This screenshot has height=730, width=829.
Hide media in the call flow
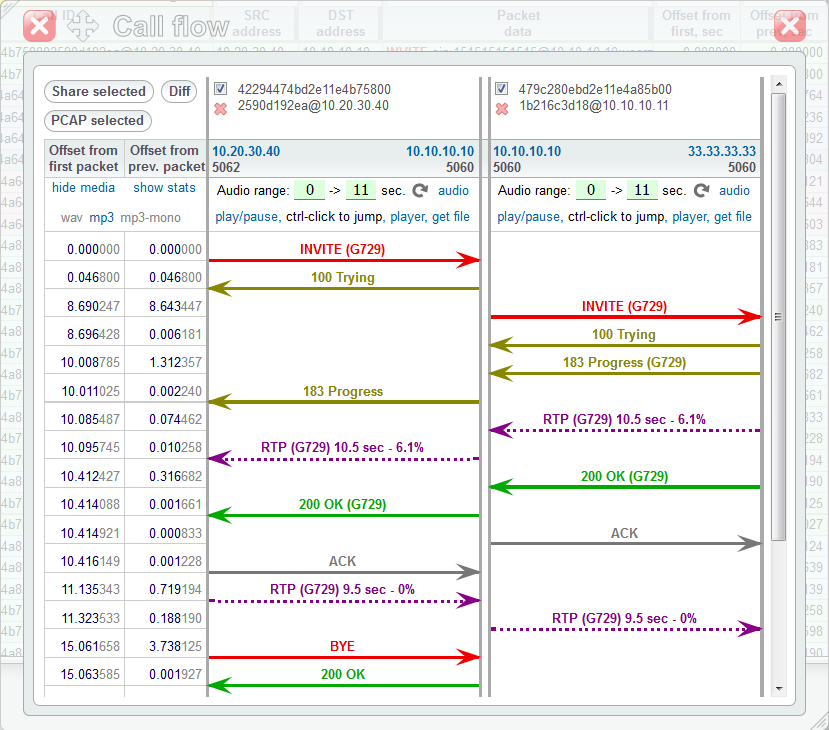pyautogui.click(x=84, y=187)
